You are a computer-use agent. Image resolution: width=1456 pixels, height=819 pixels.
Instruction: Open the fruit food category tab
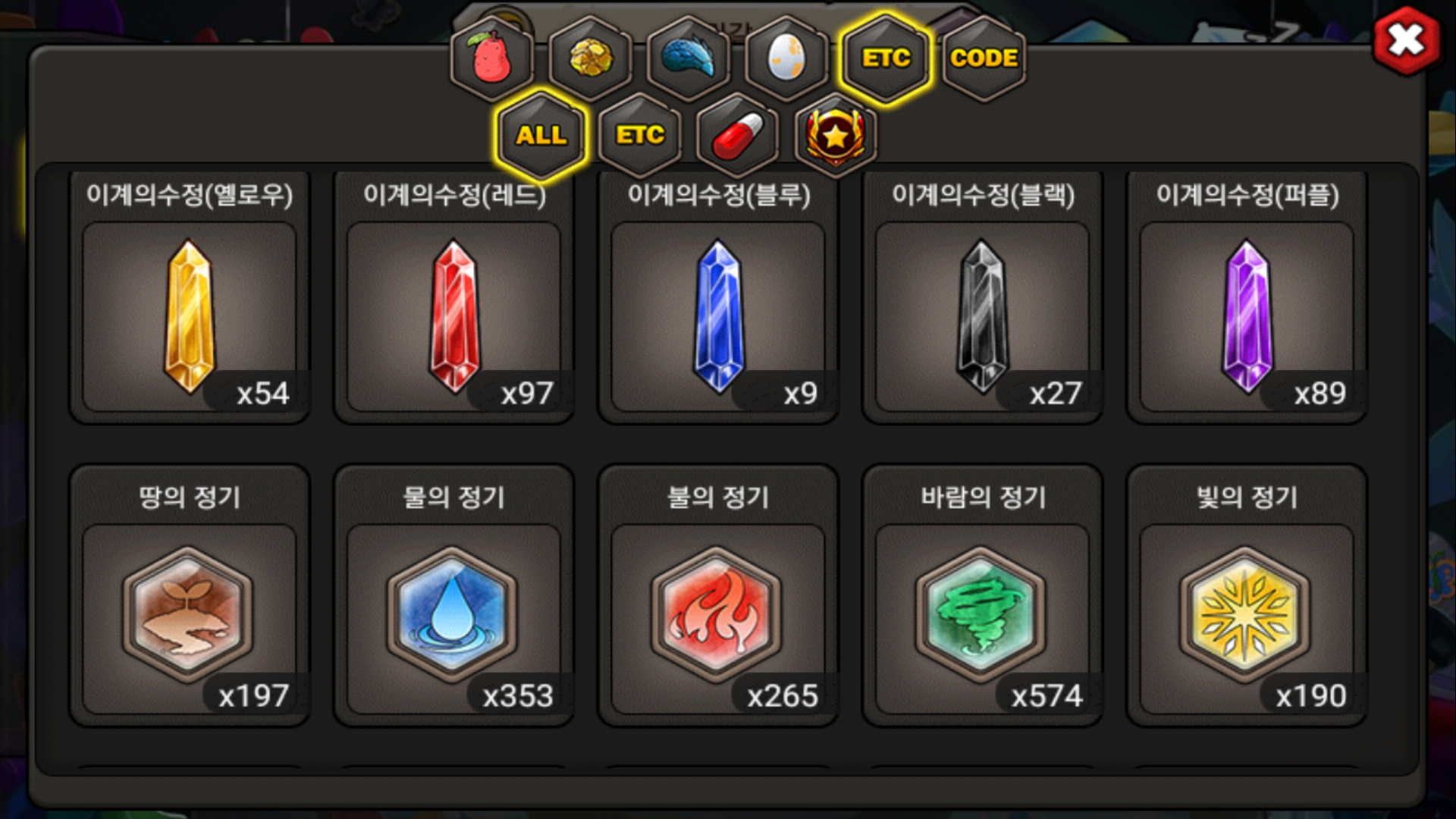(x=491, y=58)
